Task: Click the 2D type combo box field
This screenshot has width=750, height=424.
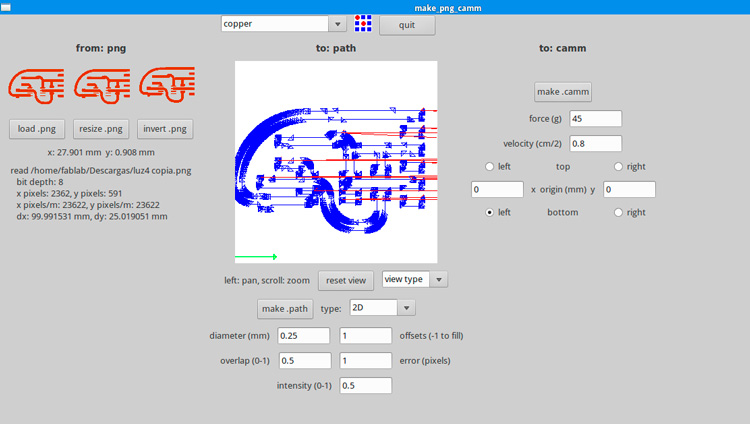Action: pyautogui.click(x=374, y=308)
